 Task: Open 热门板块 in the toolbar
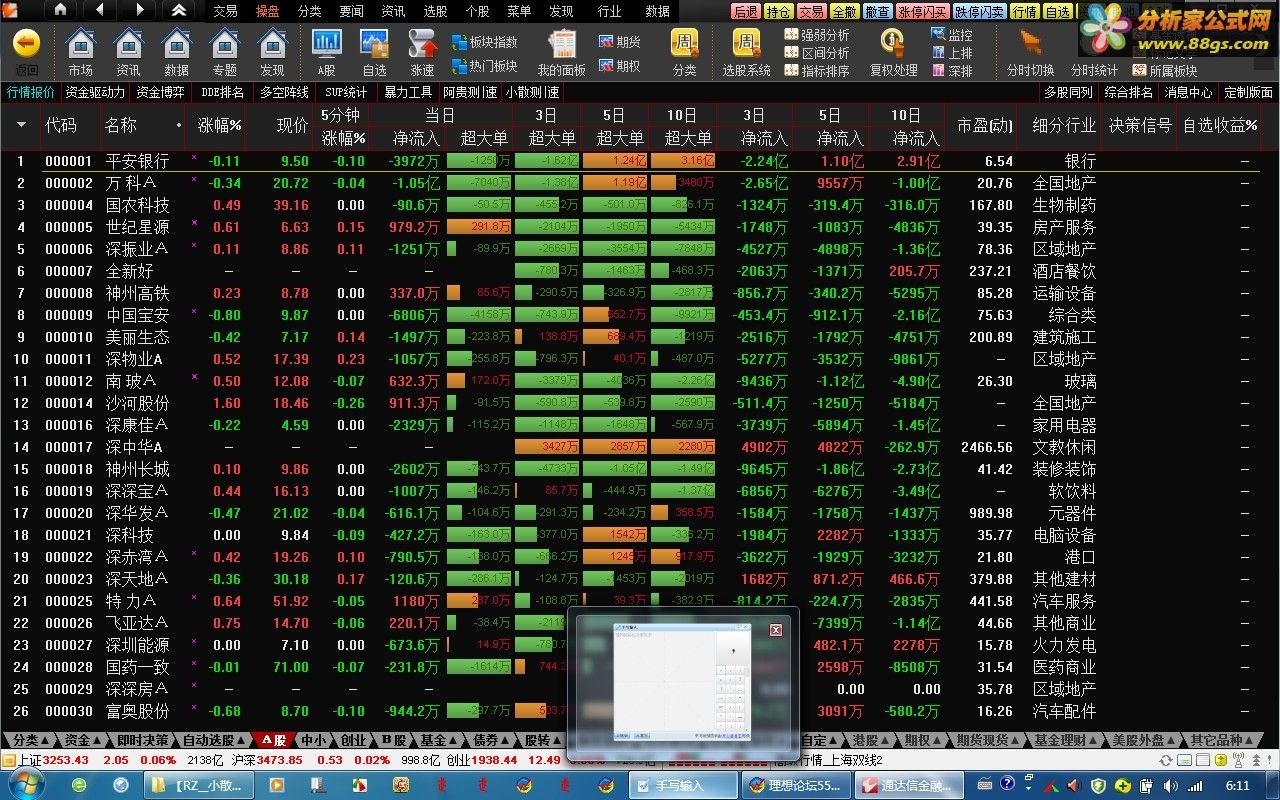485,66
